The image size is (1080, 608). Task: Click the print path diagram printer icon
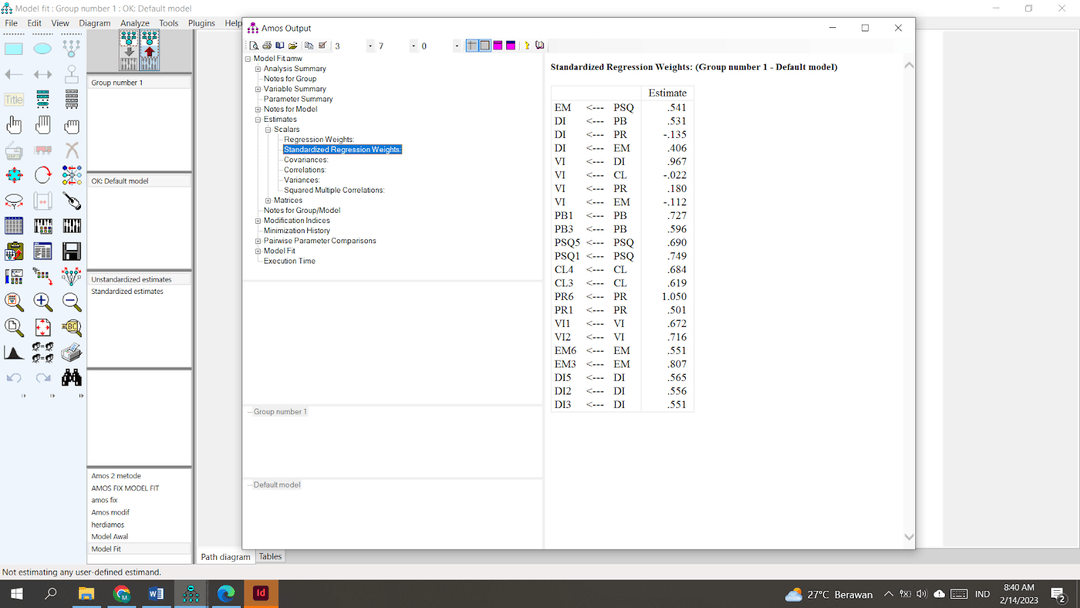coord(71,353)
